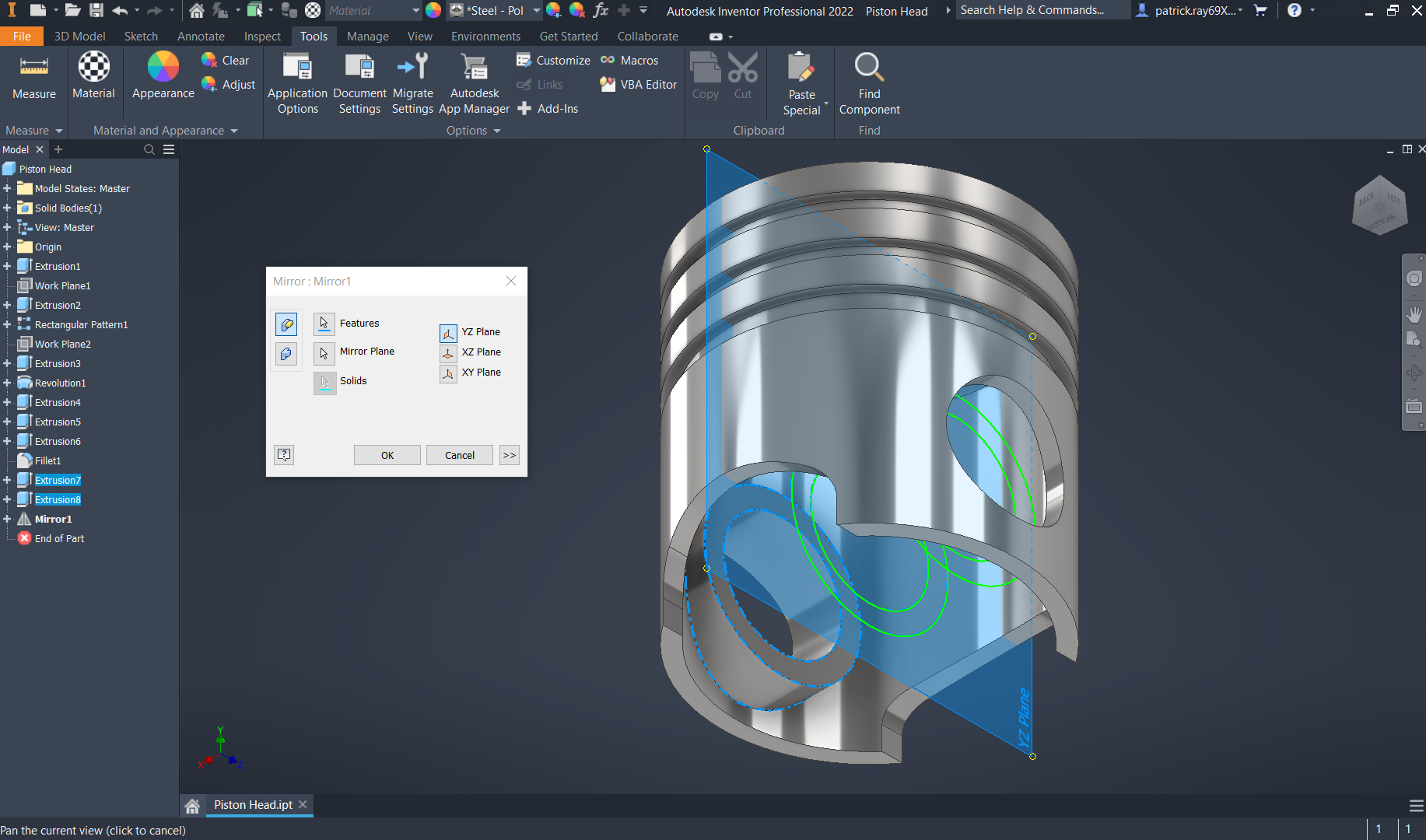Click the Clear appearance icon
Screen dimensions: 1426x840
coord(208,60)
